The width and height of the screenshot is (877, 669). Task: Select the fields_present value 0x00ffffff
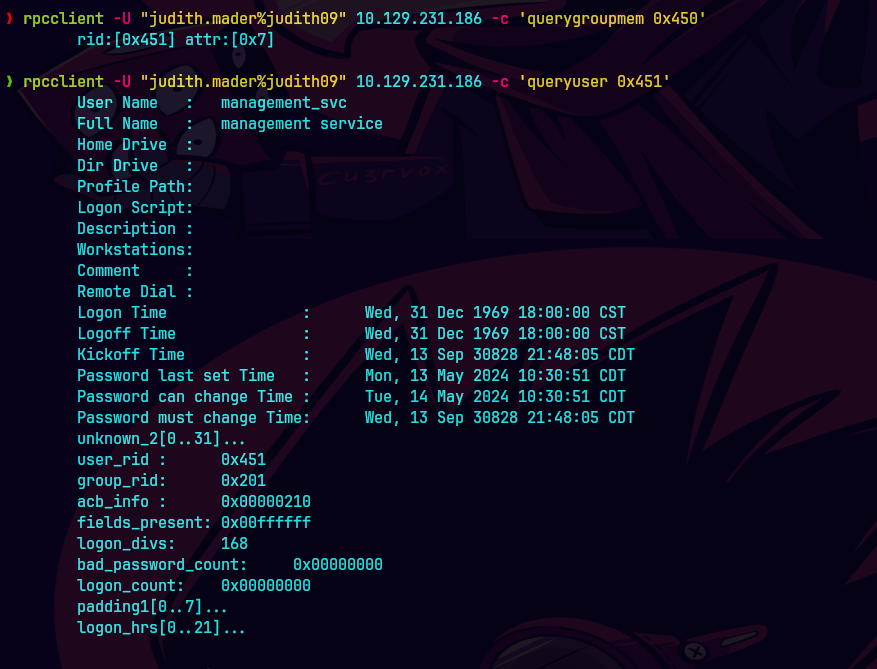pos(266,523)
